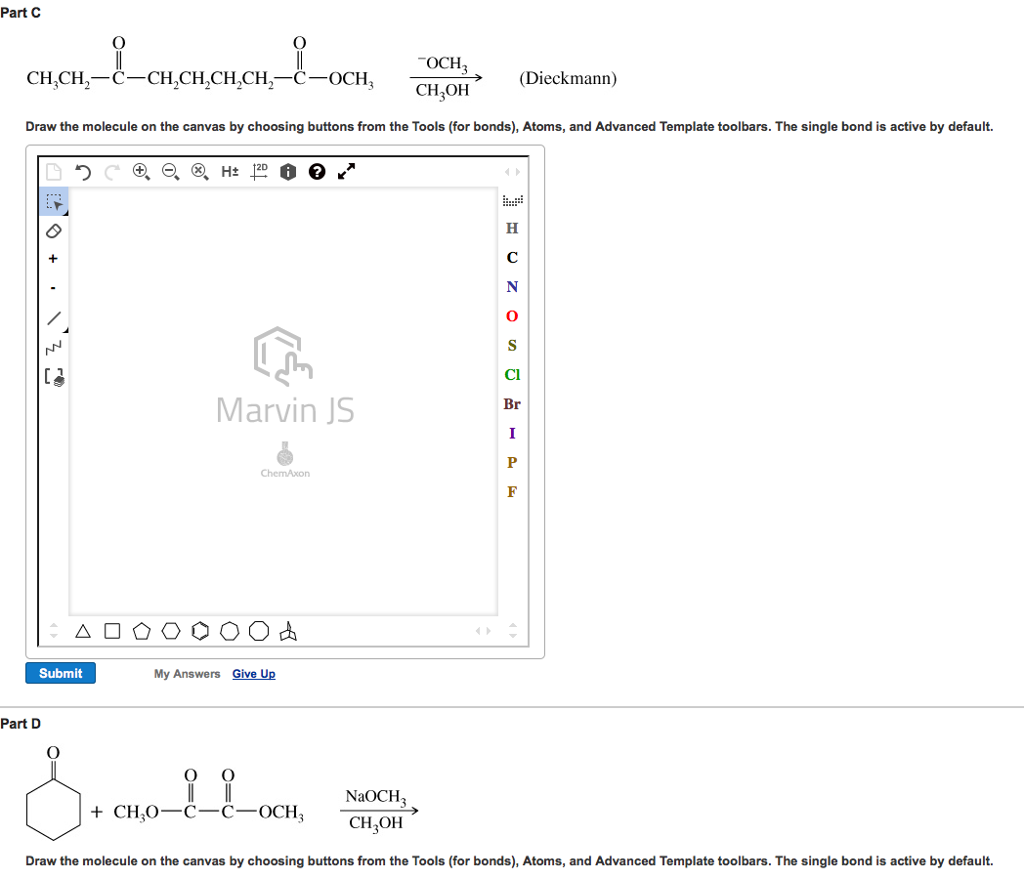Pick the carbon chain drawing tool
The image size is (1024, 879).
point(54,347)
